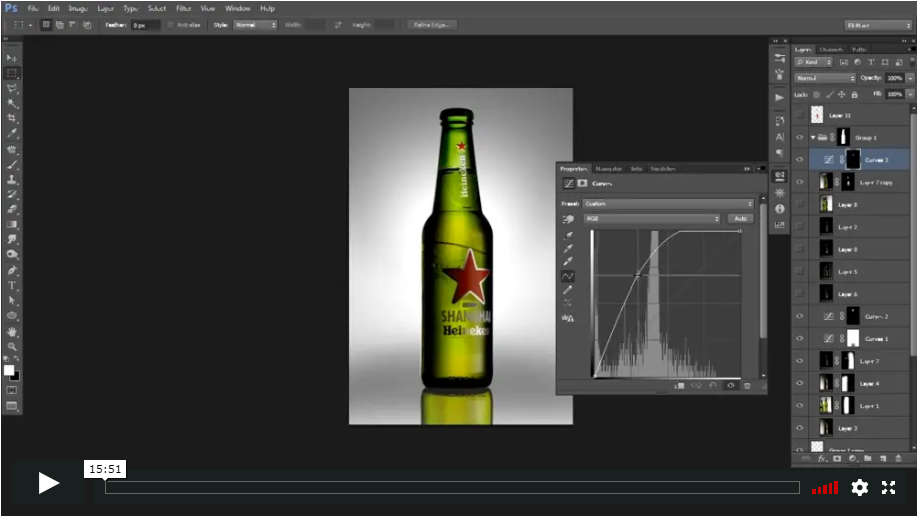Image resolution: width=917 pixels, height=517 pixels.
Task: Clip the adjustment to layer below
Action: (679, 385)
